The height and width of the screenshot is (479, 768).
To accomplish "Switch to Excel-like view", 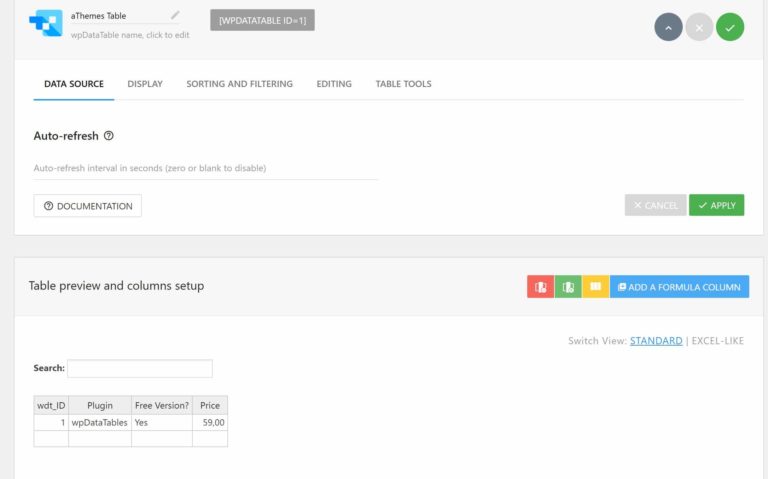I will pos(718,340).
